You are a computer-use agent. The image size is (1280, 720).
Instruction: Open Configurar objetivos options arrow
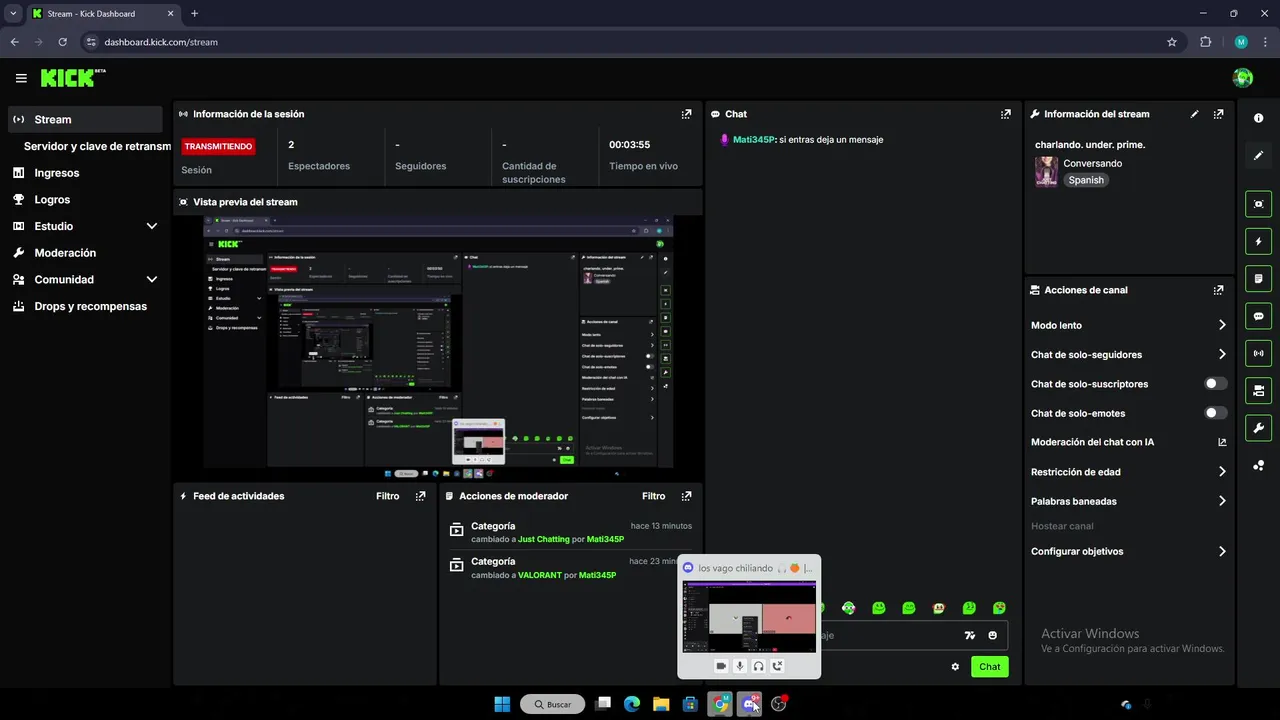(1222, 551)
